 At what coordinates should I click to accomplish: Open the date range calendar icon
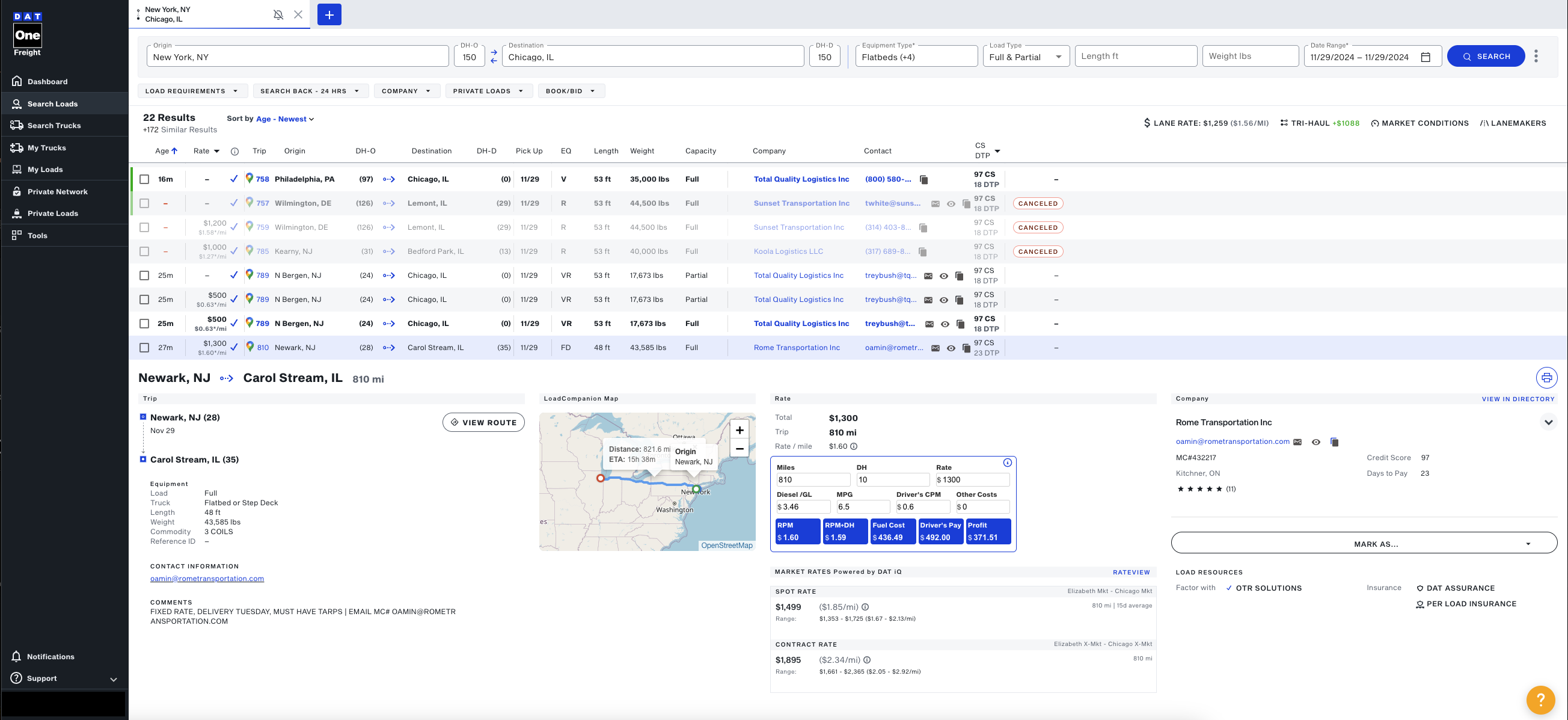1426,57
